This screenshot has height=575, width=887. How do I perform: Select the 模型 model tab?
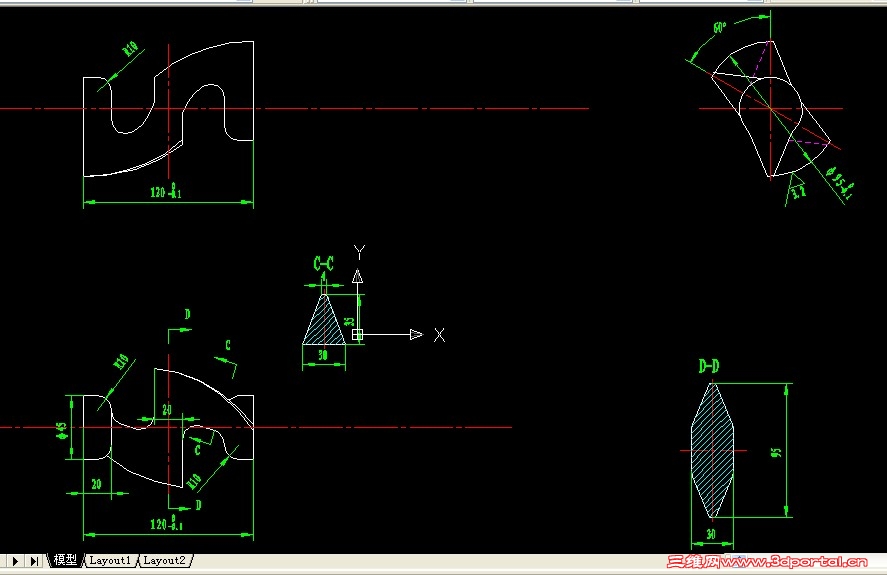click(x=64, y=560)
